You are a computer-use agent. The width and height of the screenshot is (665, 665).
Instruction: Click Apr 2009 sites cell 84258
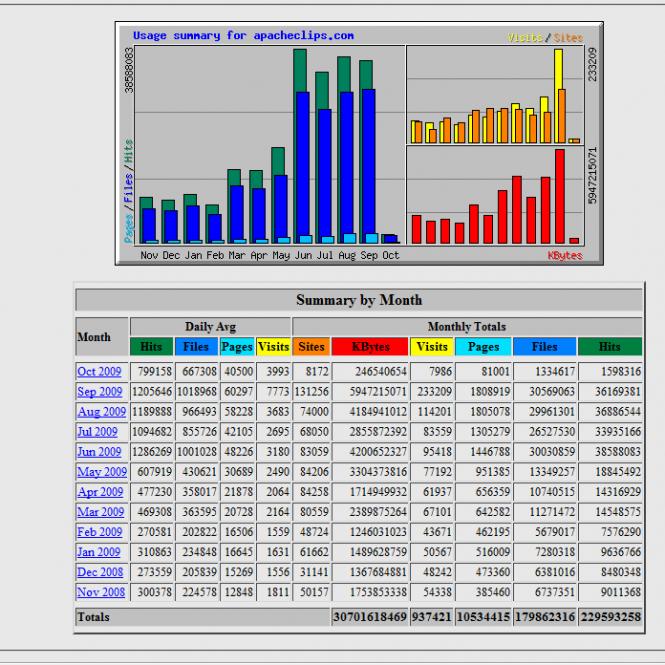tap(311, 492)
